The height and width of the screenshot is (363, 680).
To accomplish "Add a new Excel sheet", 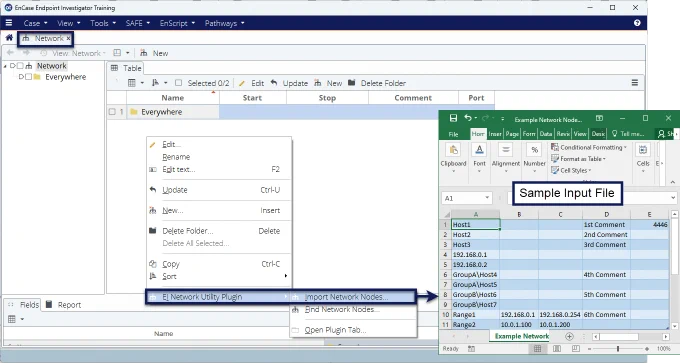I will point(569,337).
